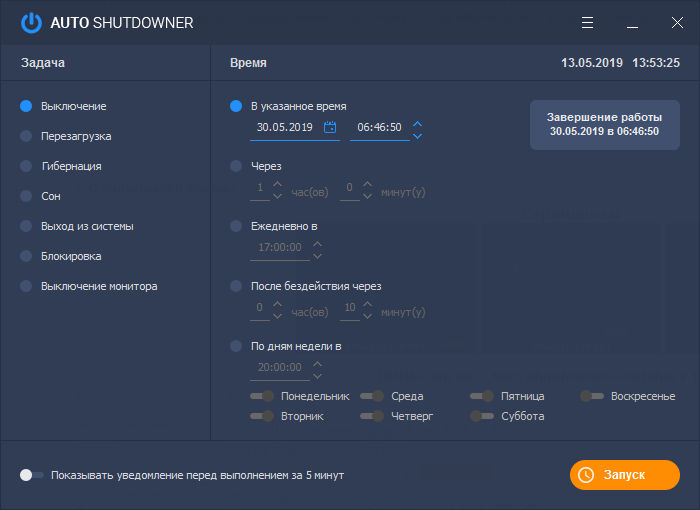Screen dimensions: 700x510
Task: Click the Auto Shutdowner power logo
Action: pos(32,22)
